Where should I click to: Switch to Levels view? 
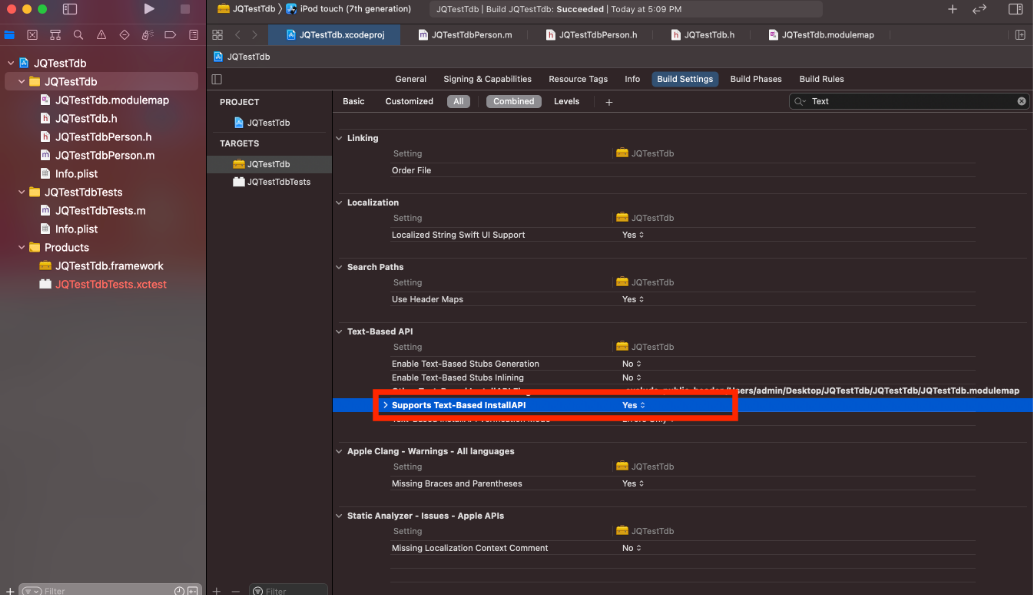[x=566, y=101]
